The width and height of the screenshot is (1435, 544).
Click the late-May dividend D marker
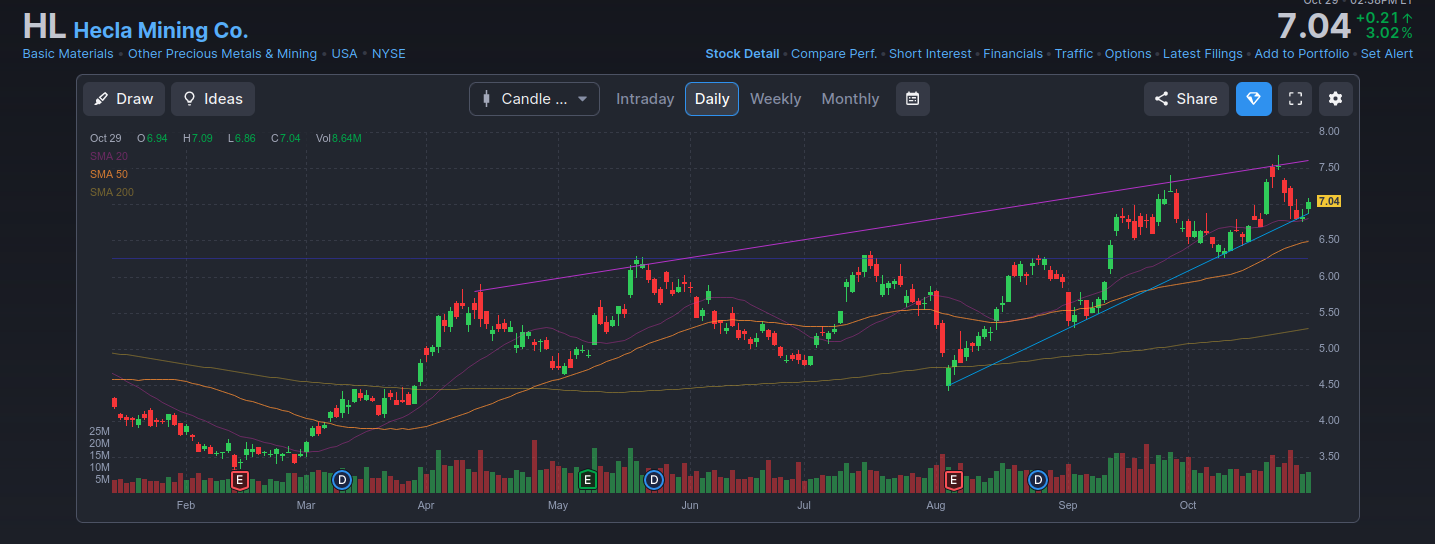pyautogui.click(x=654, y=480)
